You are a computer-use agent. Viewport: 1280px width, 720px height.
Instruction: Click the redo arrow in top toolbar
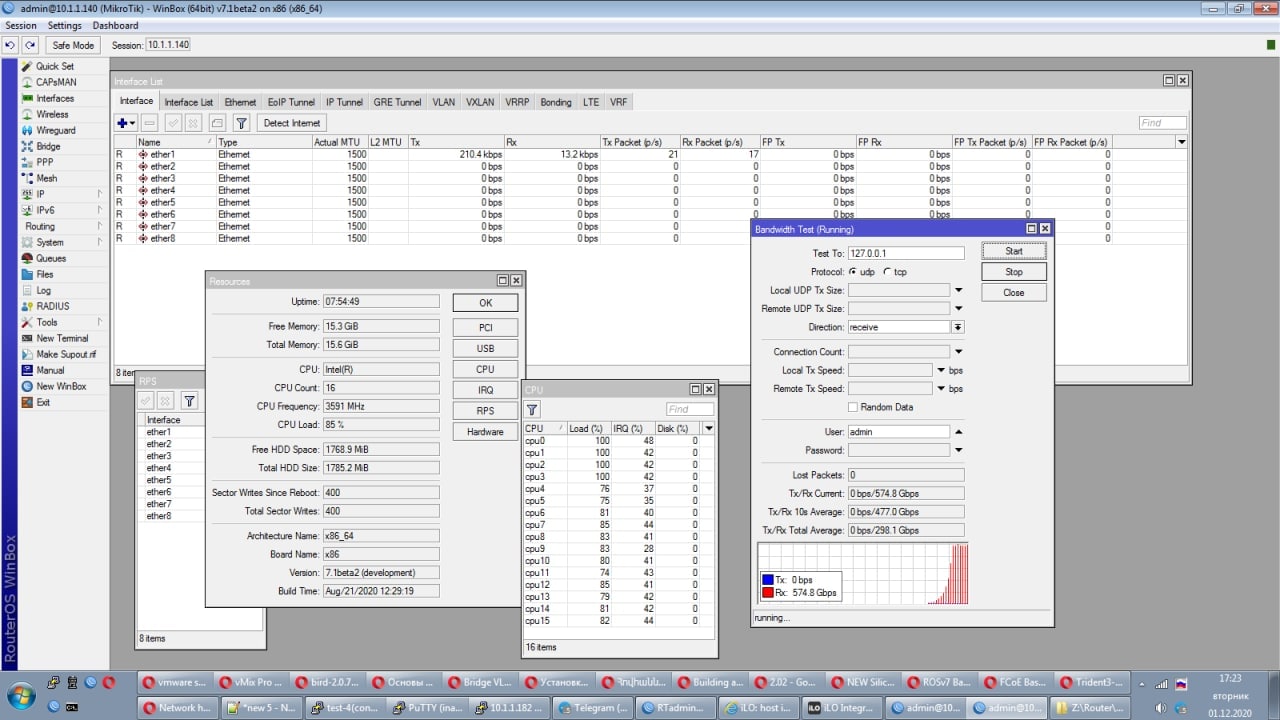(31, 45)
